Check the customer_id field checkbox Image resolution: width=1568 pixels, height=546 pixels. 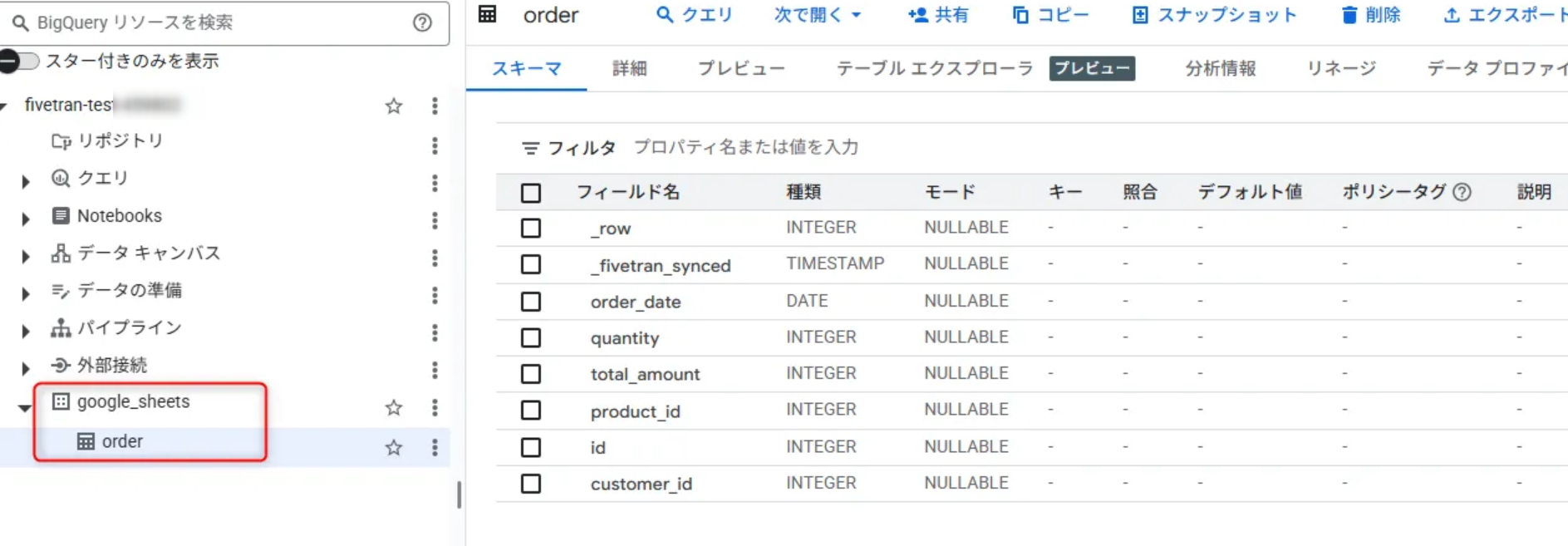(x=531, y=484)
